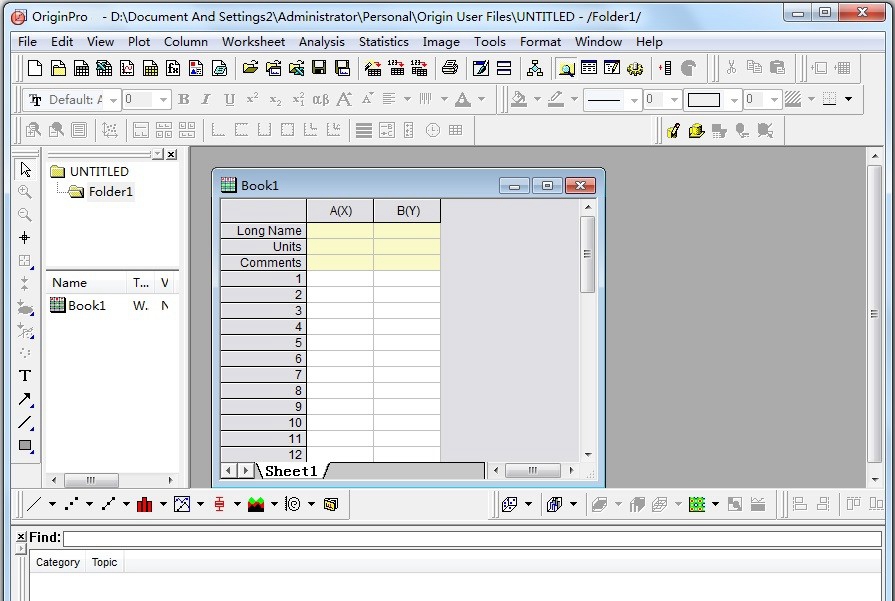Select column B(Y) header
Screen dimensions: 895x601
pos(408,211)
